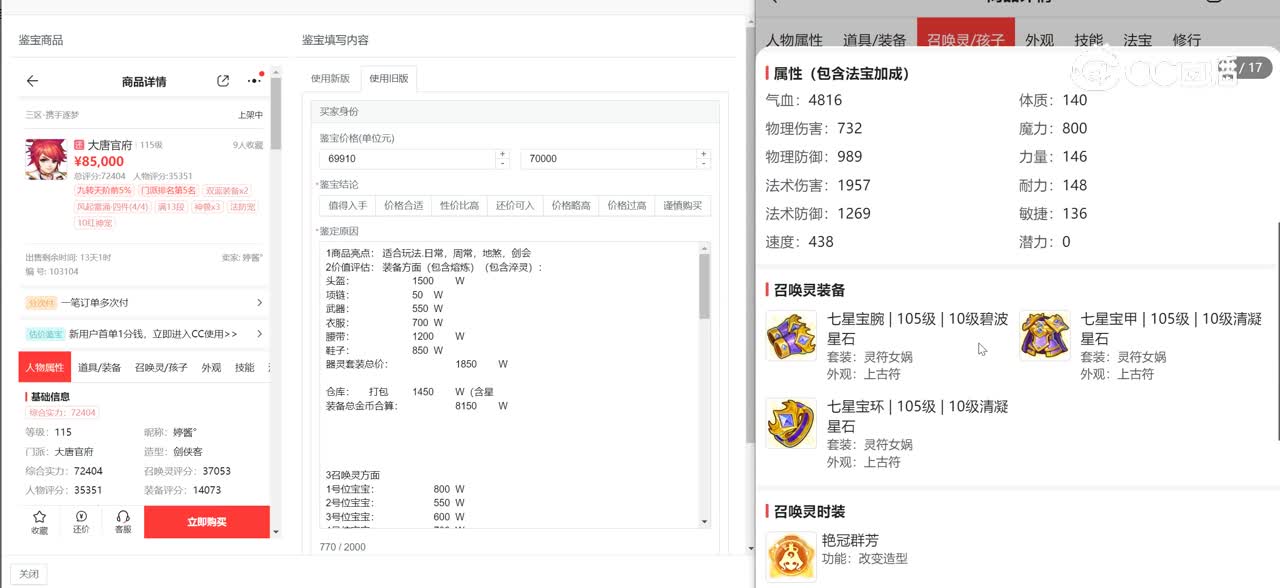
Task: Click the 鉴定原因 text area scrollbar thumb
Action: click(704, 286)
